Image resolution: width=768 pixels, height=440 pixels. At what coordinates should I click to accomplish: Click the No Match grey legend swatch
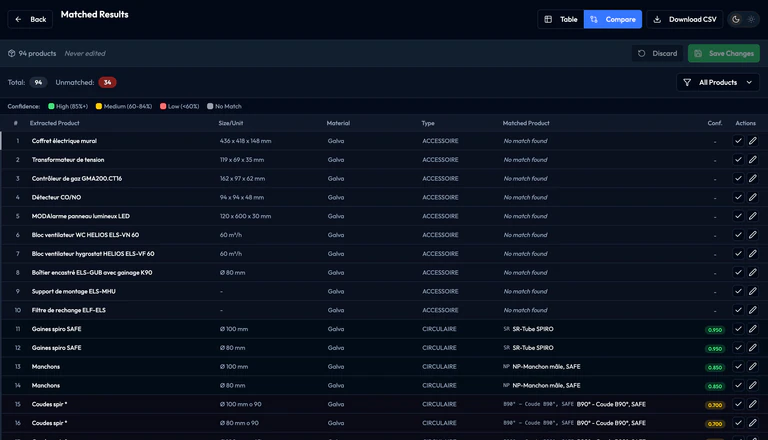coord(210,106)
